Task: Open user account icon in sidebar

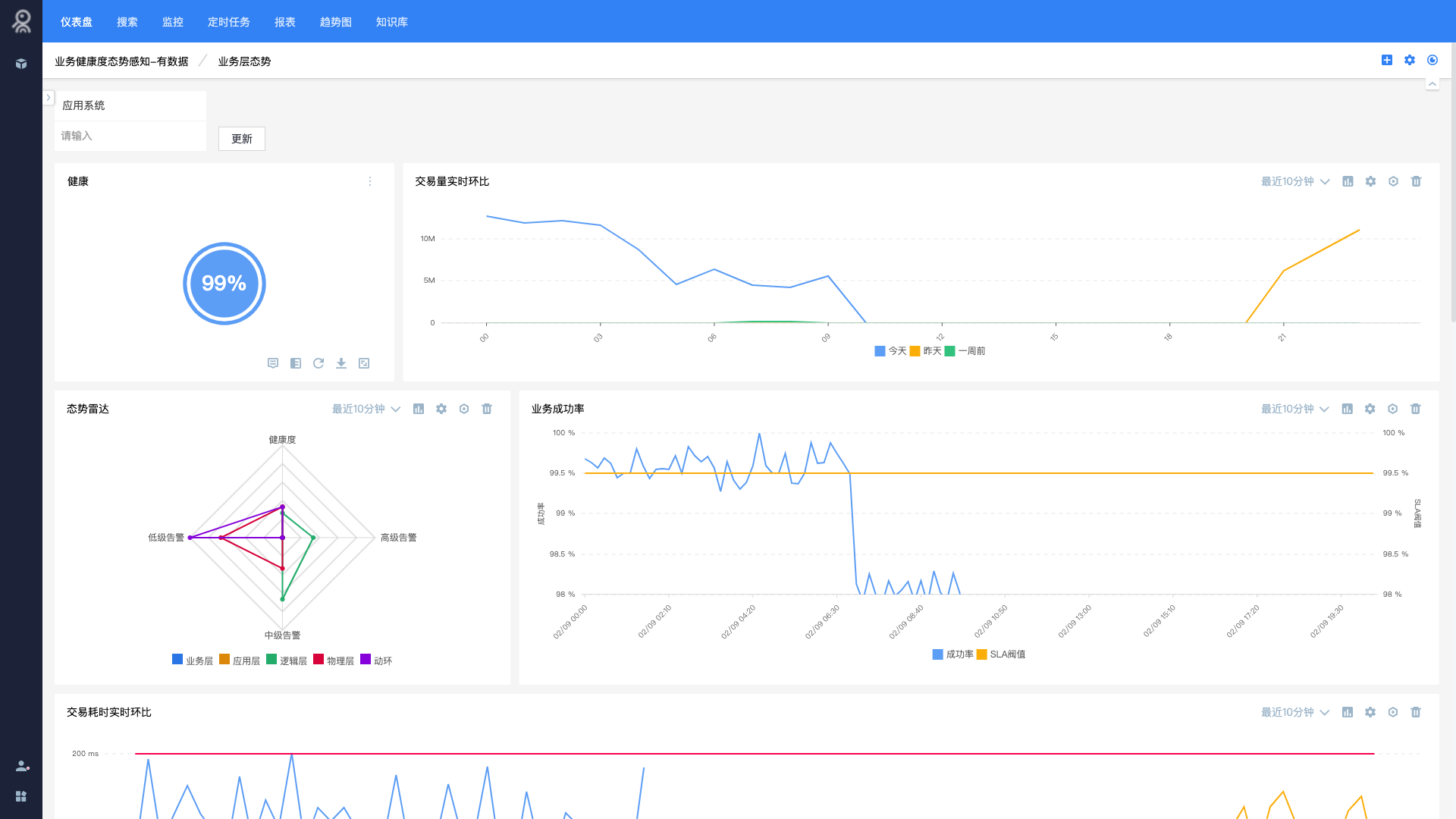Action: 22,766
